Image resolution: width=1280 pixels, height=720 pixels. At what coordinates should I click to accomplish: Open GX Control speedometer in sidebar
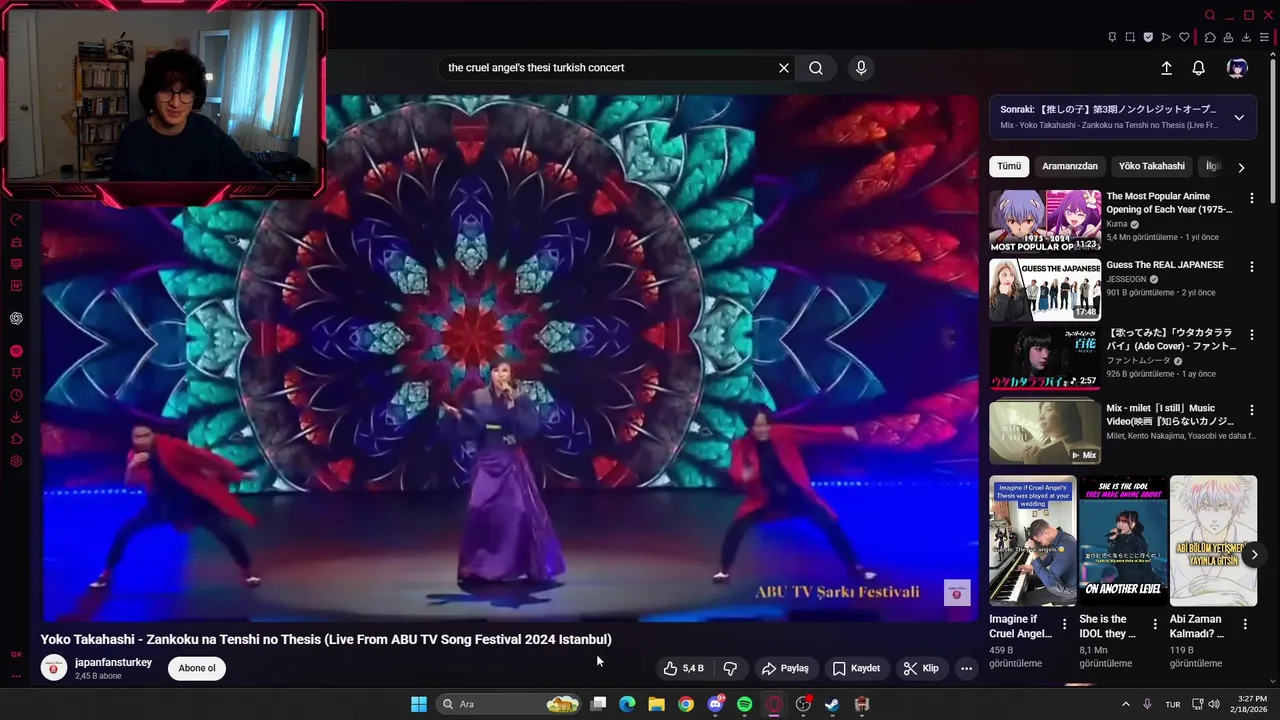(x=16, y=220)
